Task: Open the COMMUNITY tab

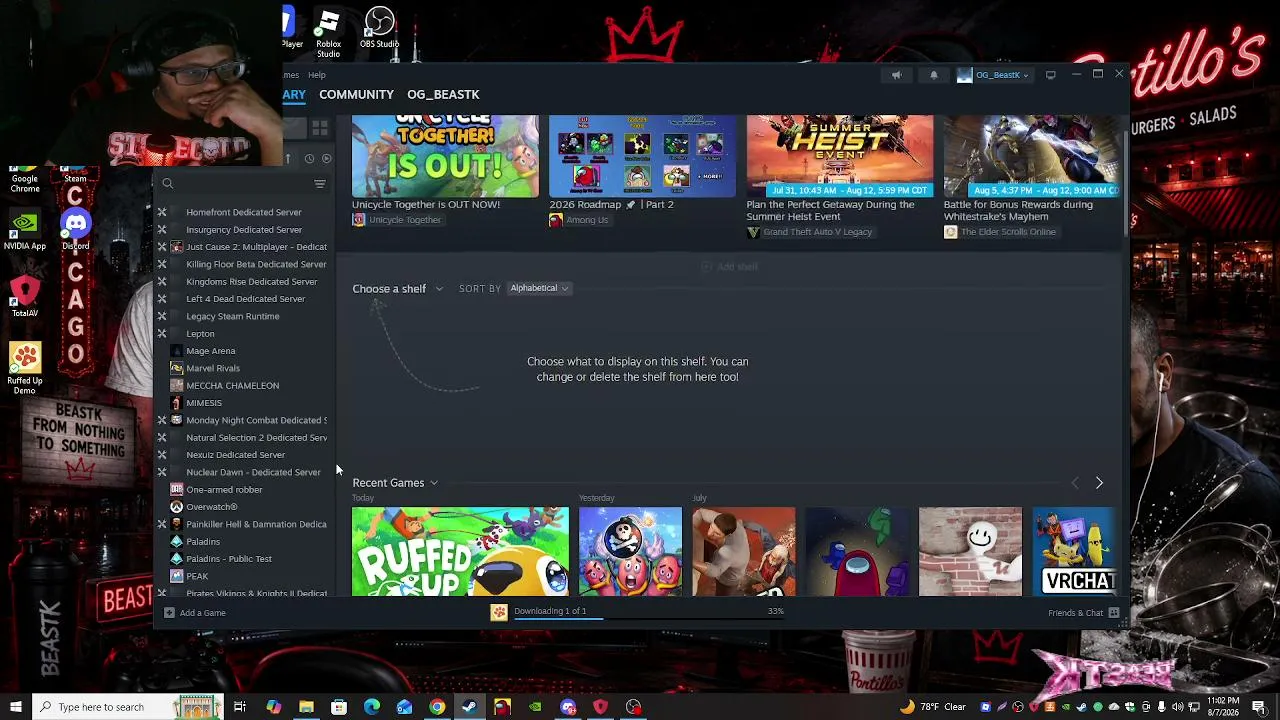Action: [x=356, y=94]
